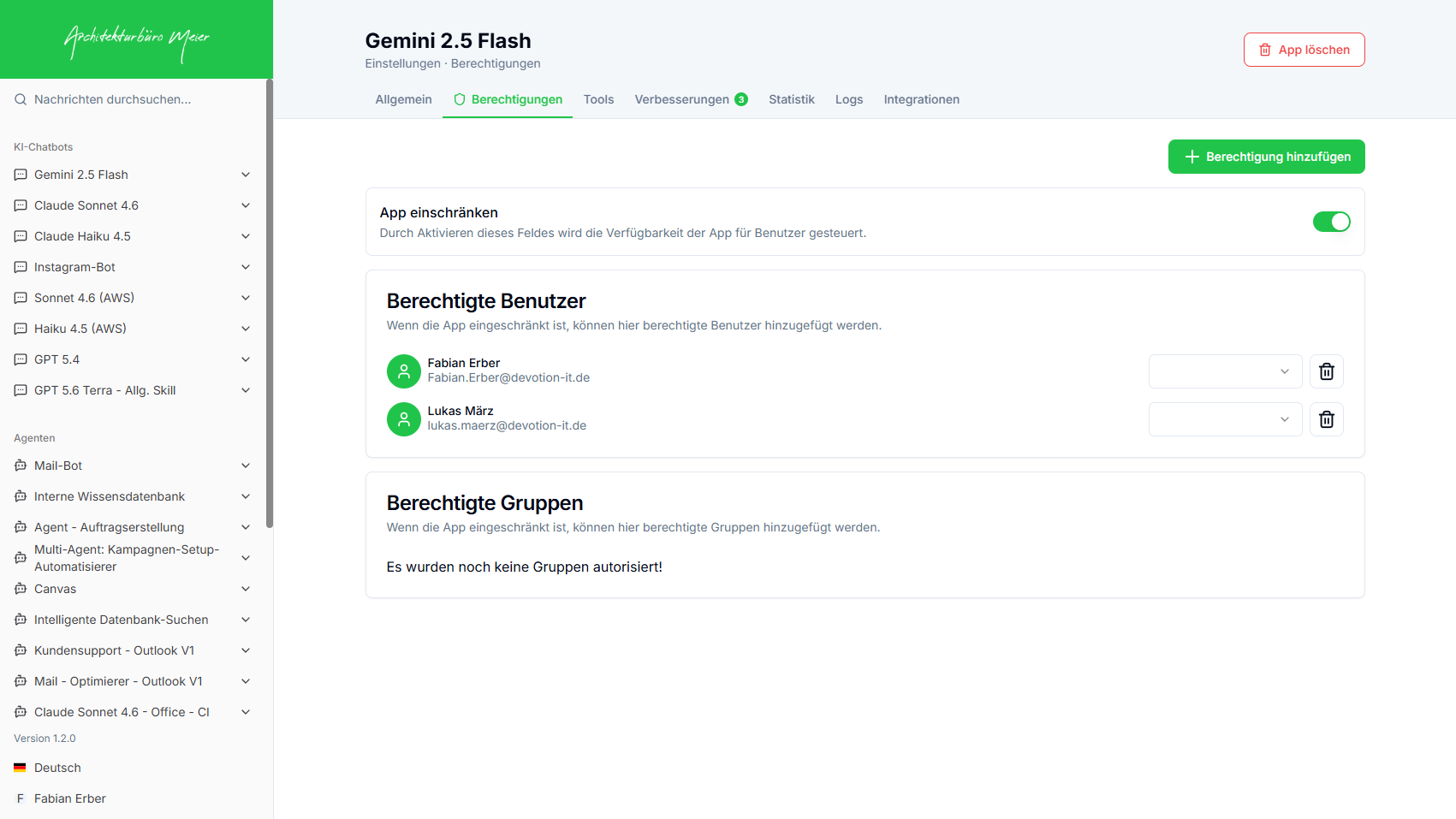Click the sidebar vertical scrollbar
Viewport: 1456px width, 819px height.
(270, 304)
